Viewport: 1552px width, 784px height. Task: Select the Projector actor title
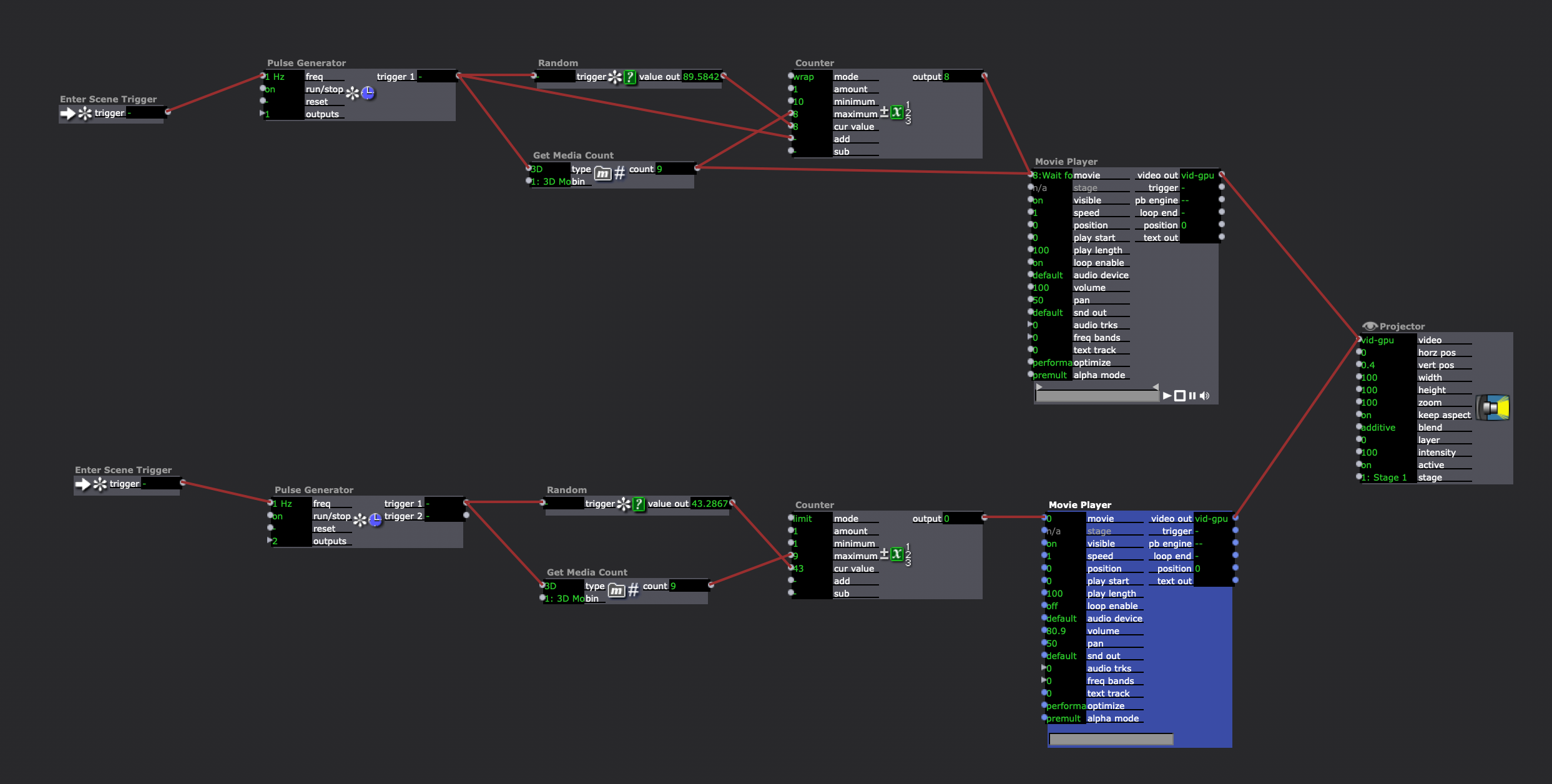(1402, 326)
